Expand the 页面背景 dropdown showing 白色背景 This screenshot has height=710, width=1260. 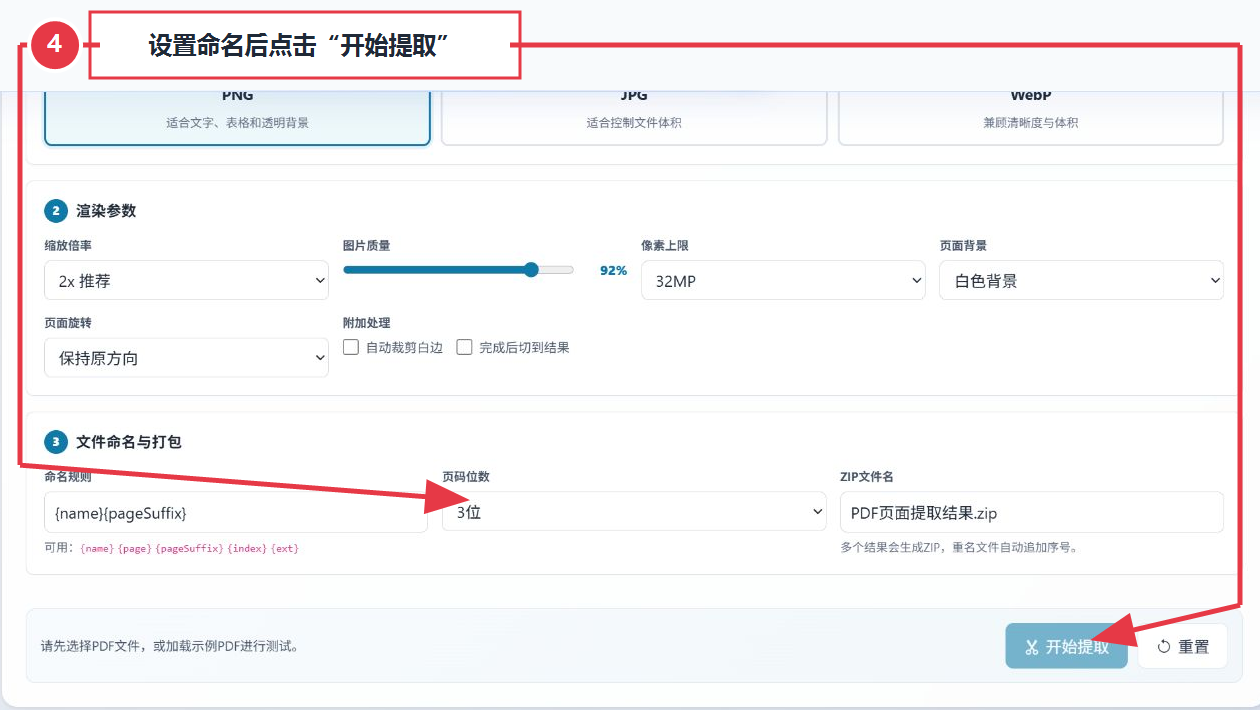[1082, 281]
